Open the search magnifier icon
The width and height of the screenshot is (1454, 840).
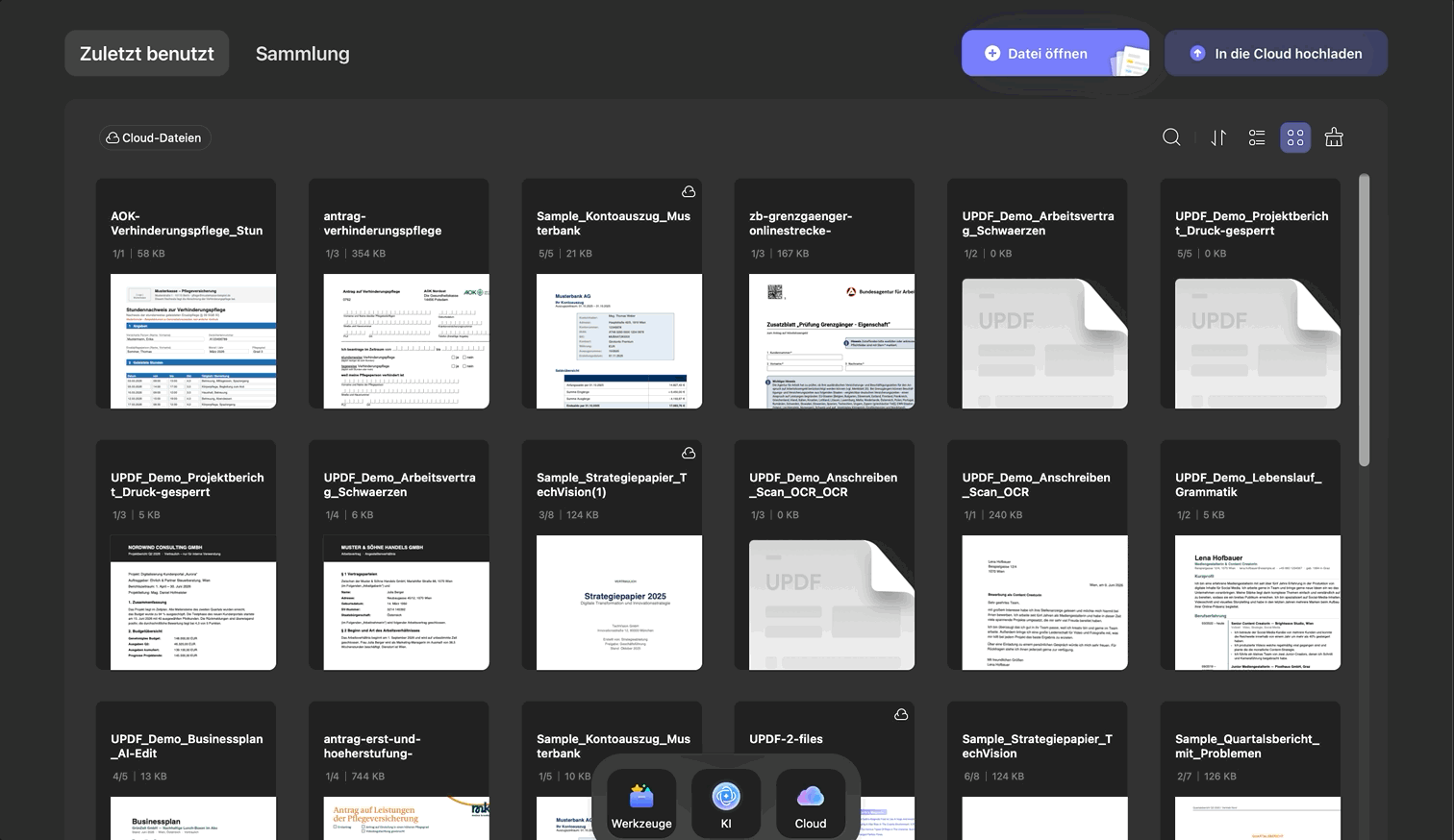pyautogui.click(x=1171, y=137)
